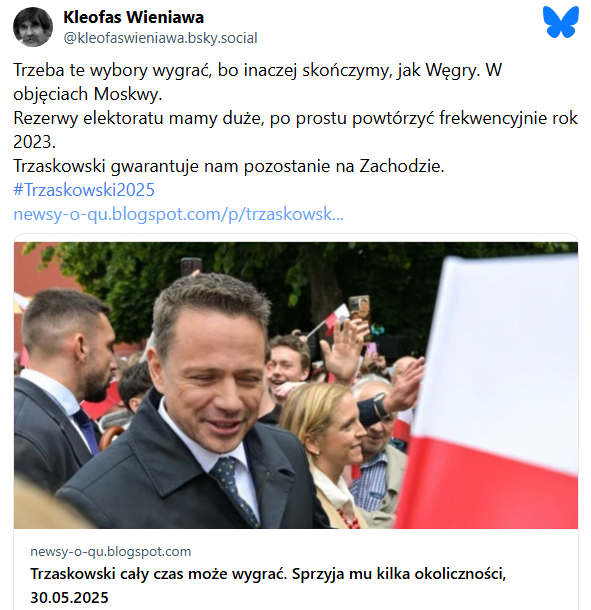591x610 pixels.
Task: Click the newsy-o-qu.blogspot.com domain on the card
Action: point(110,552)
